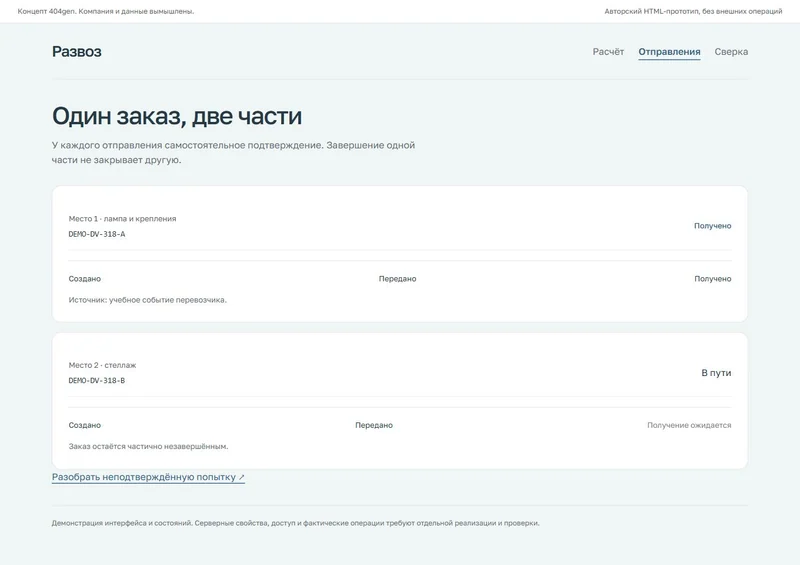
Task: Click the label Место 1 · лампа и крепления
Action: pos(122,218)
